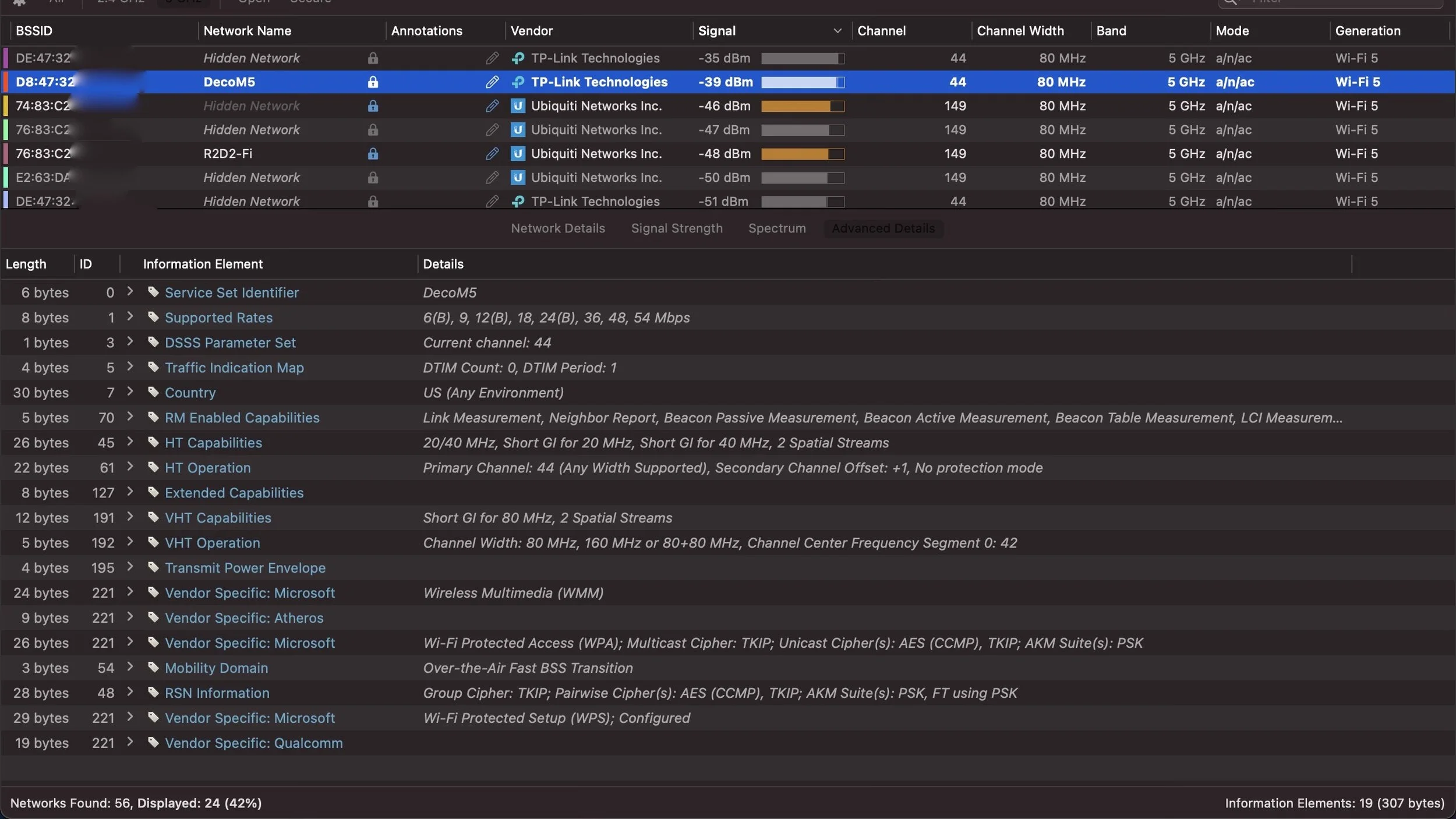Expand the HT Capabilities element
The height and width of the screenshot is (819, 1456).
(x=130, y=442)
